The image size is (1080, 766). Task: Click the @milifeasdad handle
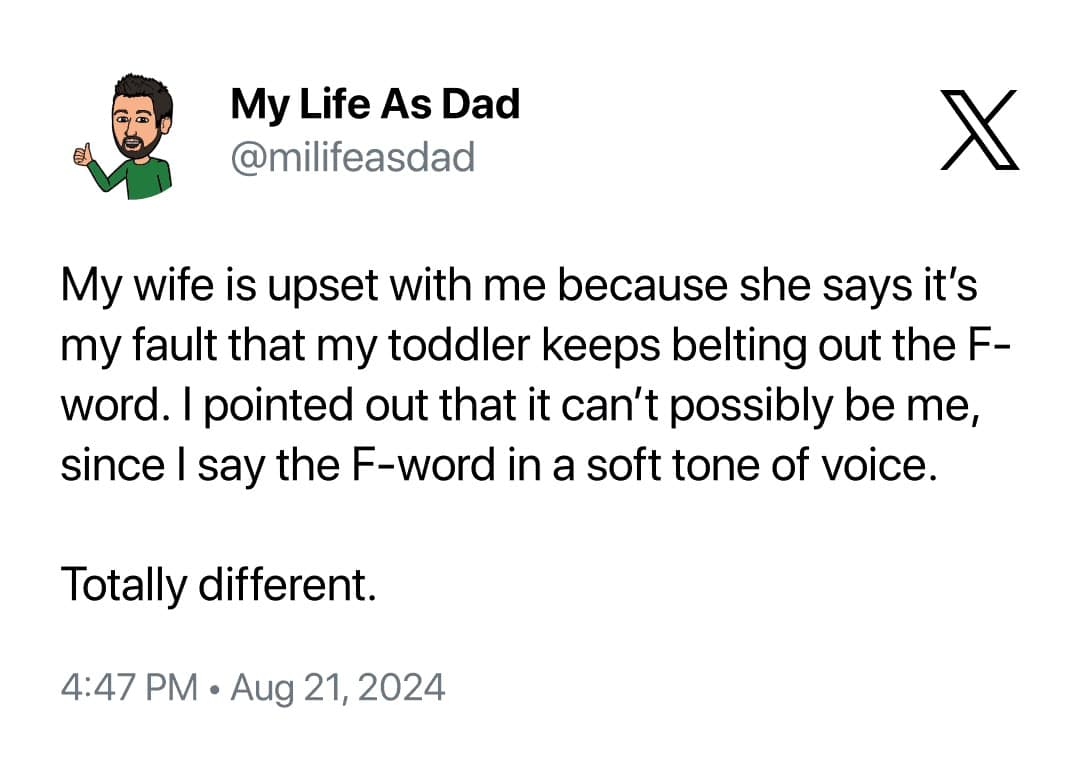click(352, 157)
